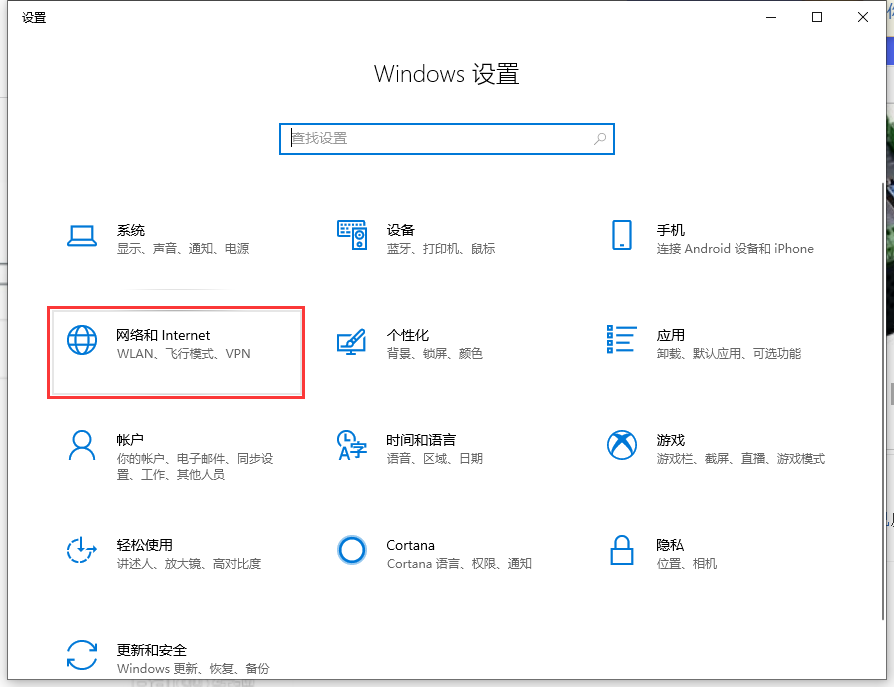Open Ease of Access icon
894x687 pixels.
tap(81, 550)
